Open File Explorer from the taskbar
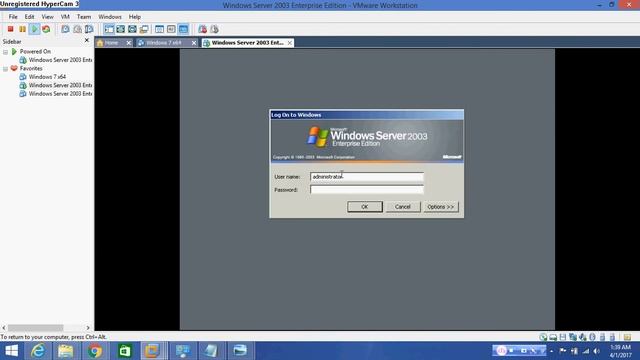Screen dimensions: 640x360 click(x=66, y=351)
